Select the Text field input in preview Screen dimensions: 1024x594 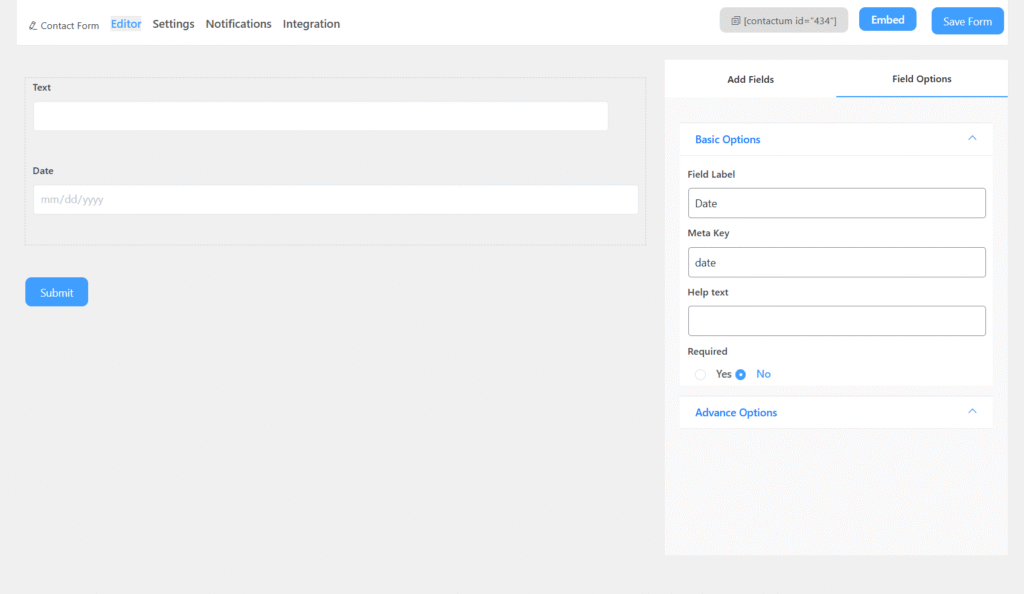click(320, 116)
